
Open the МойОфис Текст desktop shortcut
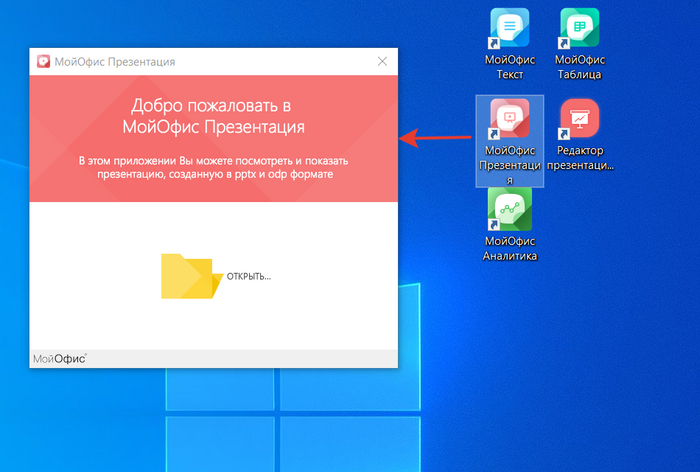click(x=509, y=44)
